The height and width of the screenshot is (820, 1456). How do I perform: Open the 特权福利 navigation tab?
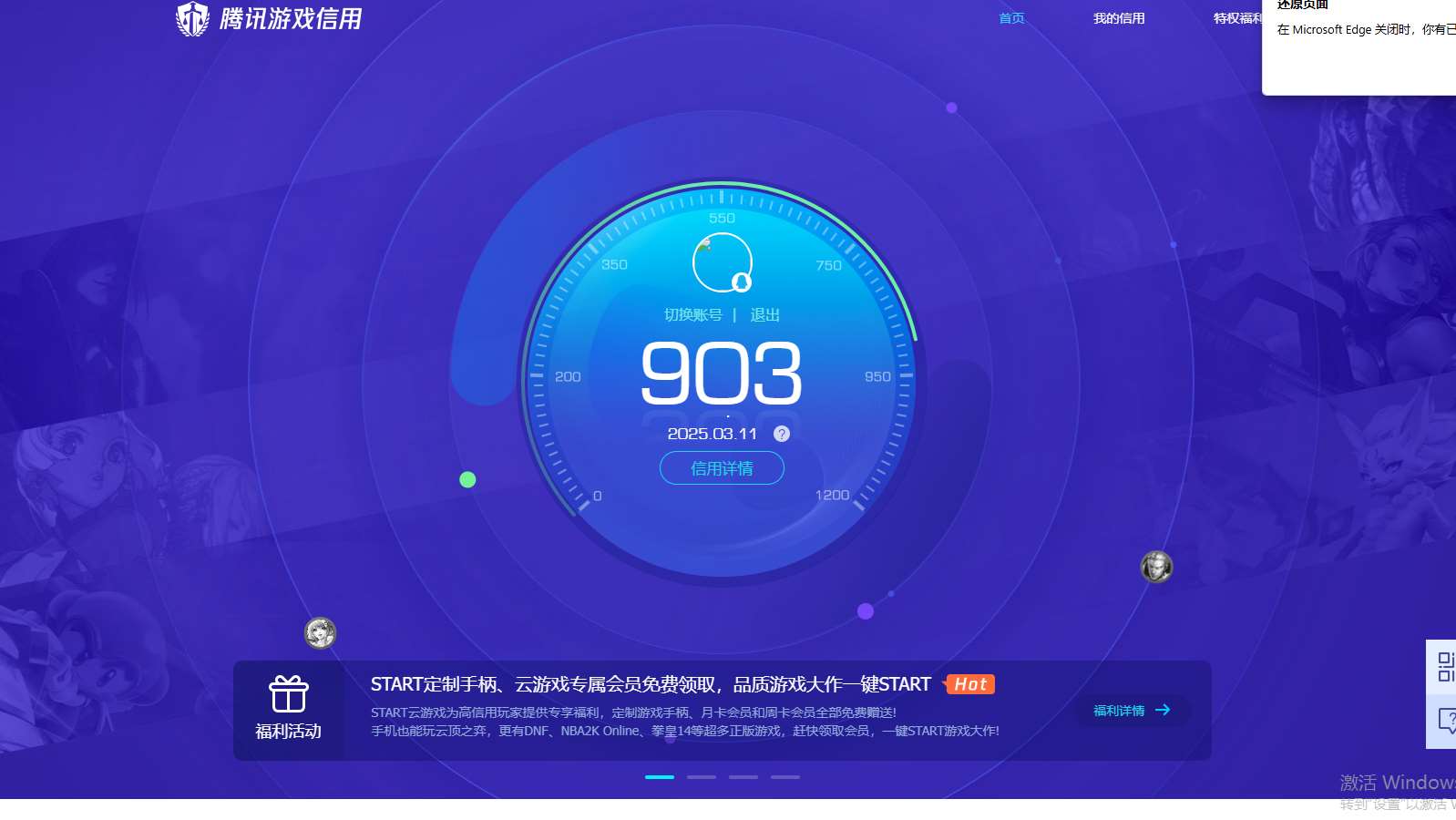(1237, 18)
